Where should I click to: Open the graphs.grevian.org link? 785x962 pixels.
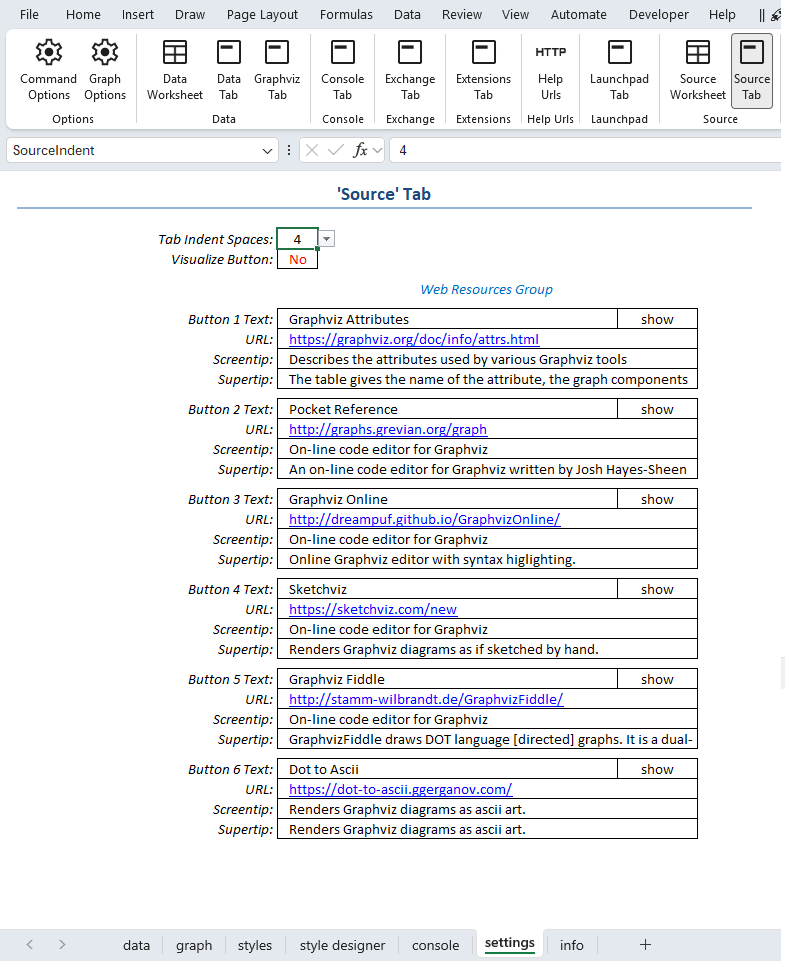pyautogui.click(x=388, y=429)
